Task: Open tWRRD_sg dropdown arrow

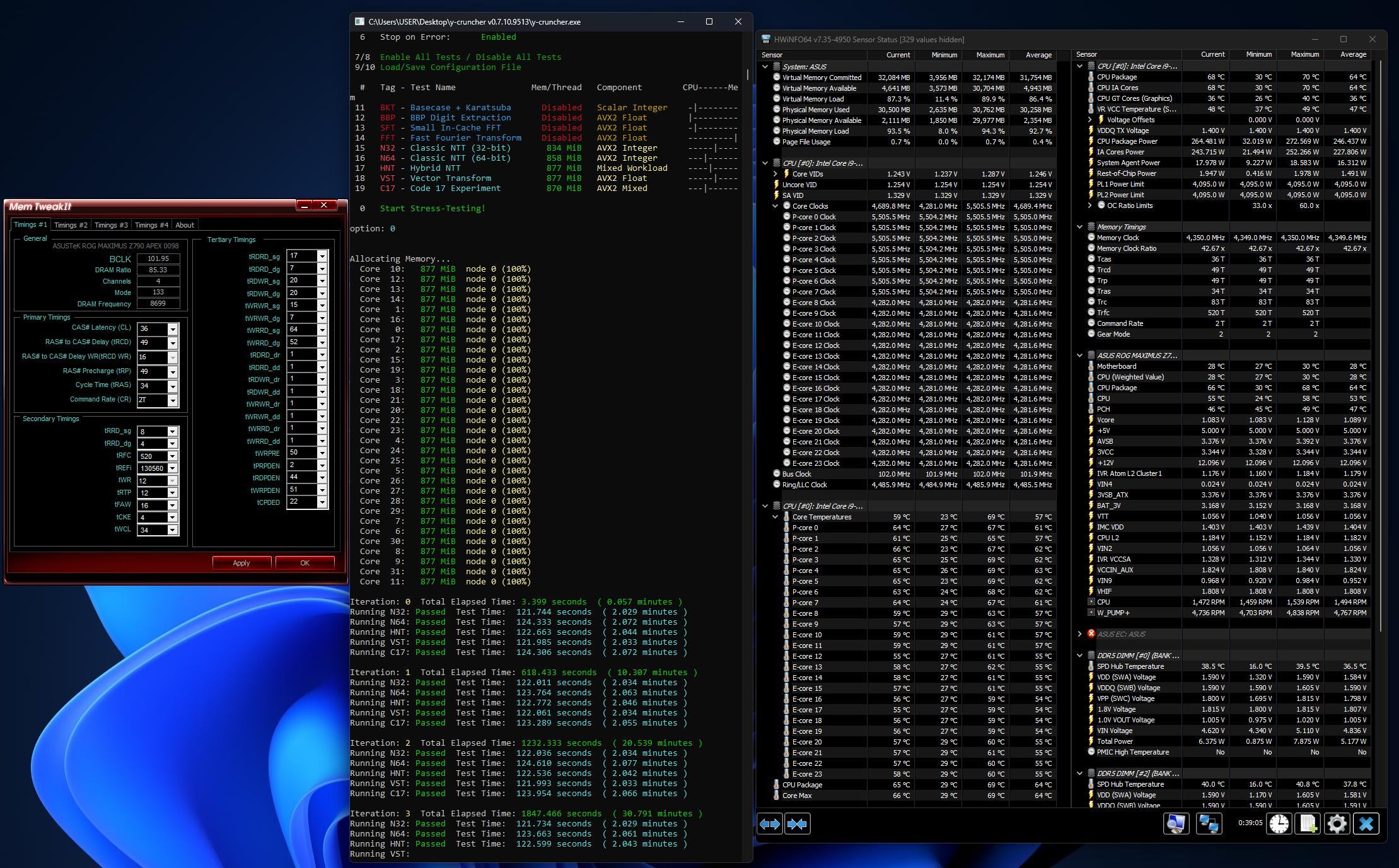Action: (322, 330)
